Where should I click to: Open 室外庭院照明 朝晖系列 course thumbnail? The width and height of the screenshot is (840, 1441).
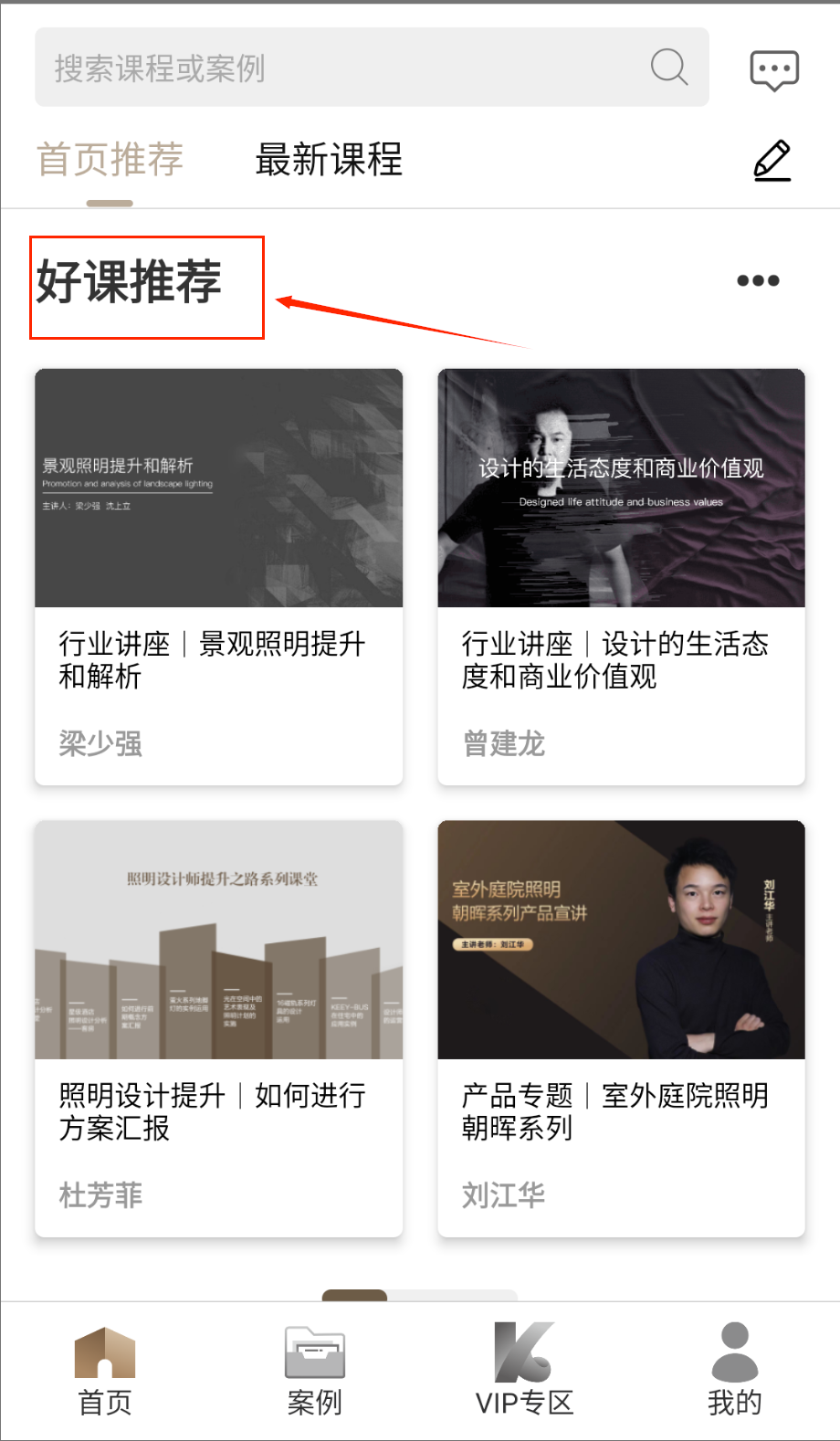pyautogui.click(x=621, y=940)
